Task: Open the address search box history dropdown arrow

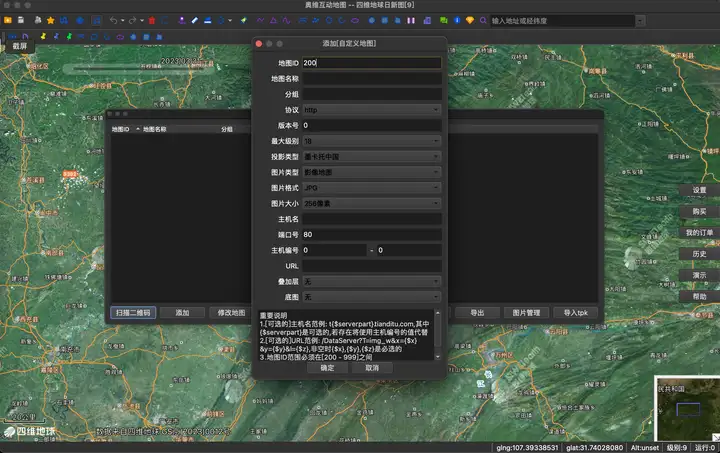Action: [640, 21]
